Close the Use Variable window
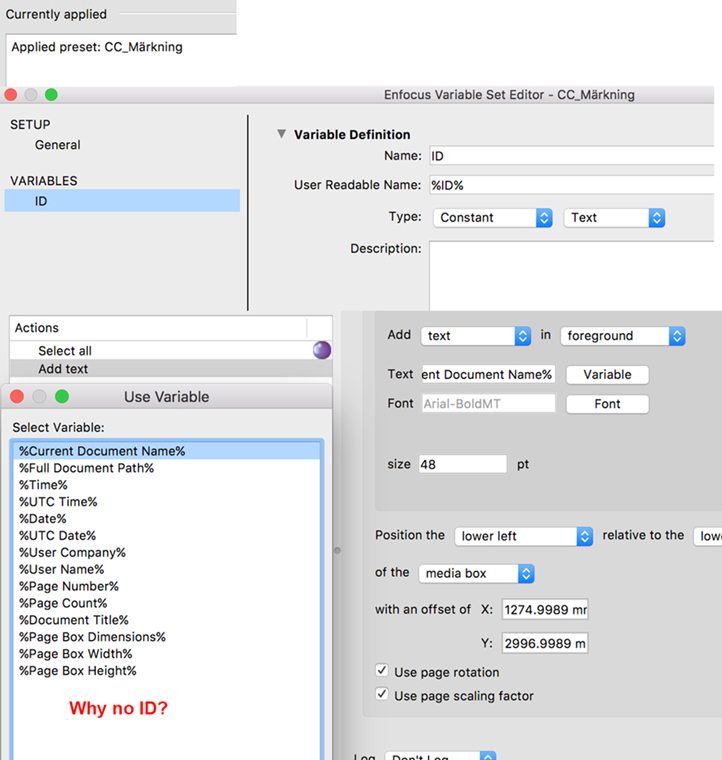The image size is (722, 760). click(x=17, y=396)
